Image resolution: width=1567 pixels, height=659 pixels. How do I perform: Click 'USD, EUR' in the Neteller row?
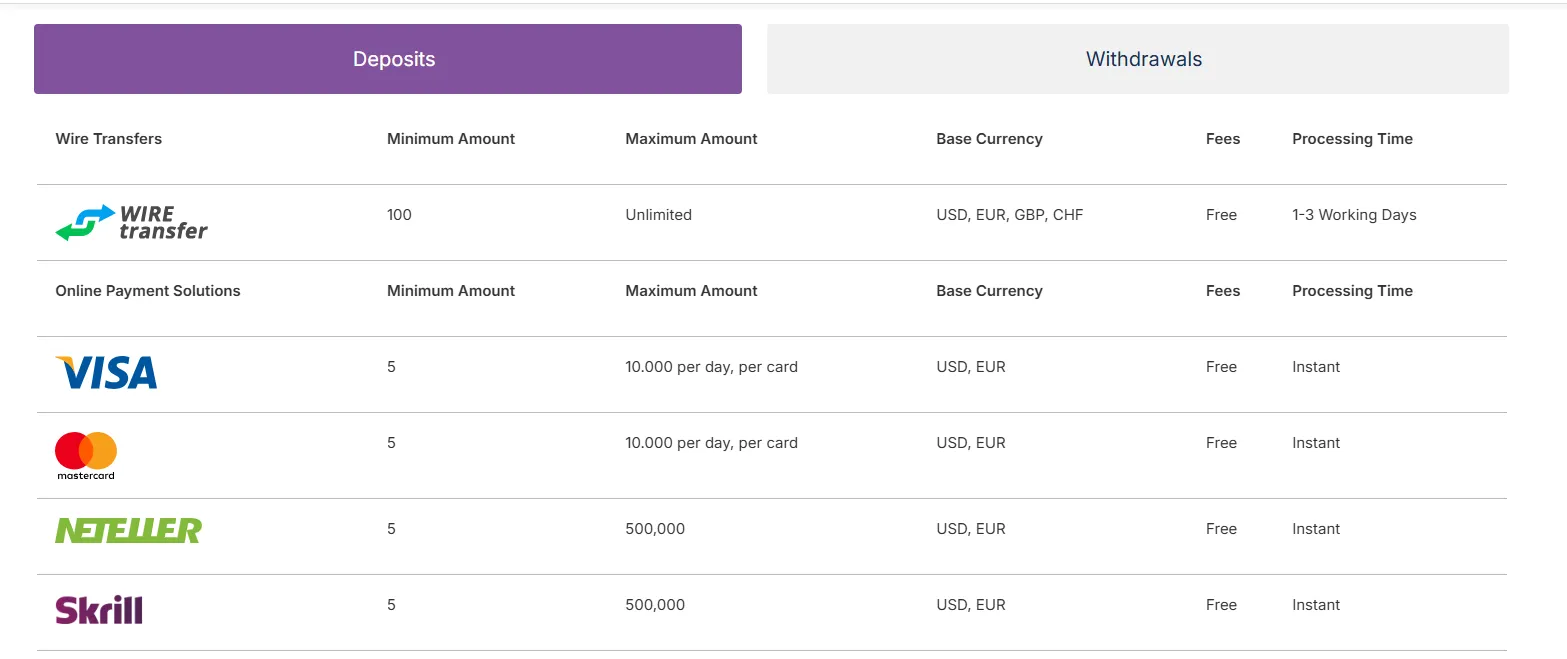pos(971,529)
